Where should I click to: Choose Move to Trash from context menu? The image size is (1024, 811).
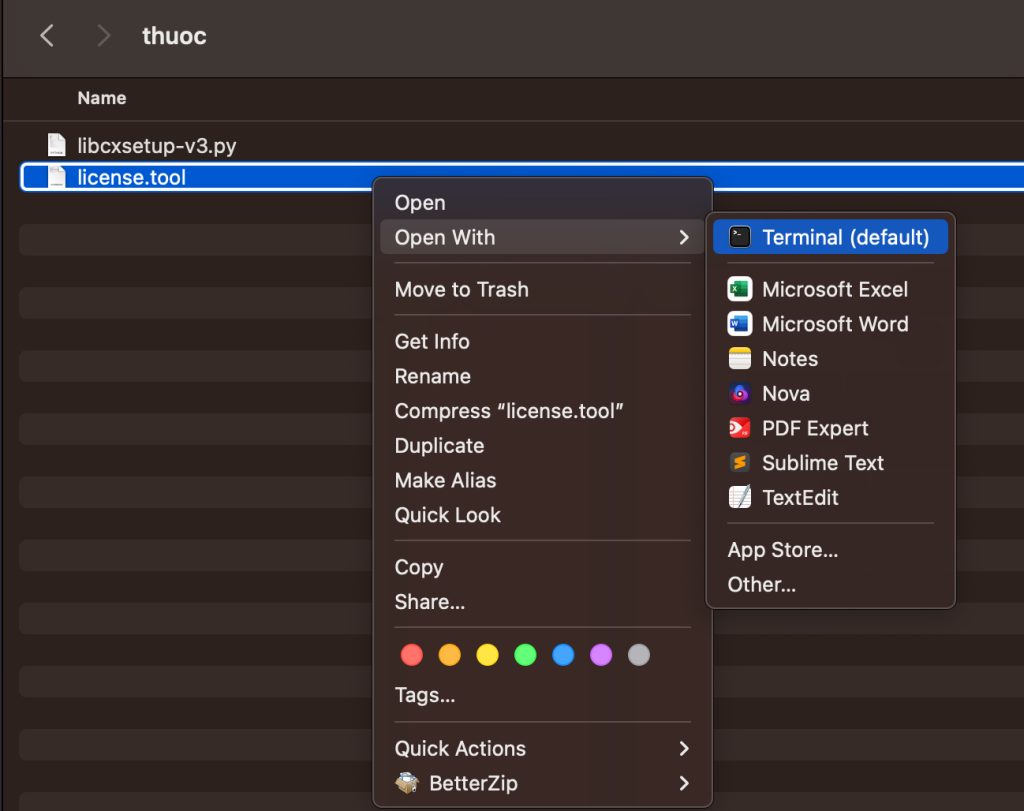point(461,289)
